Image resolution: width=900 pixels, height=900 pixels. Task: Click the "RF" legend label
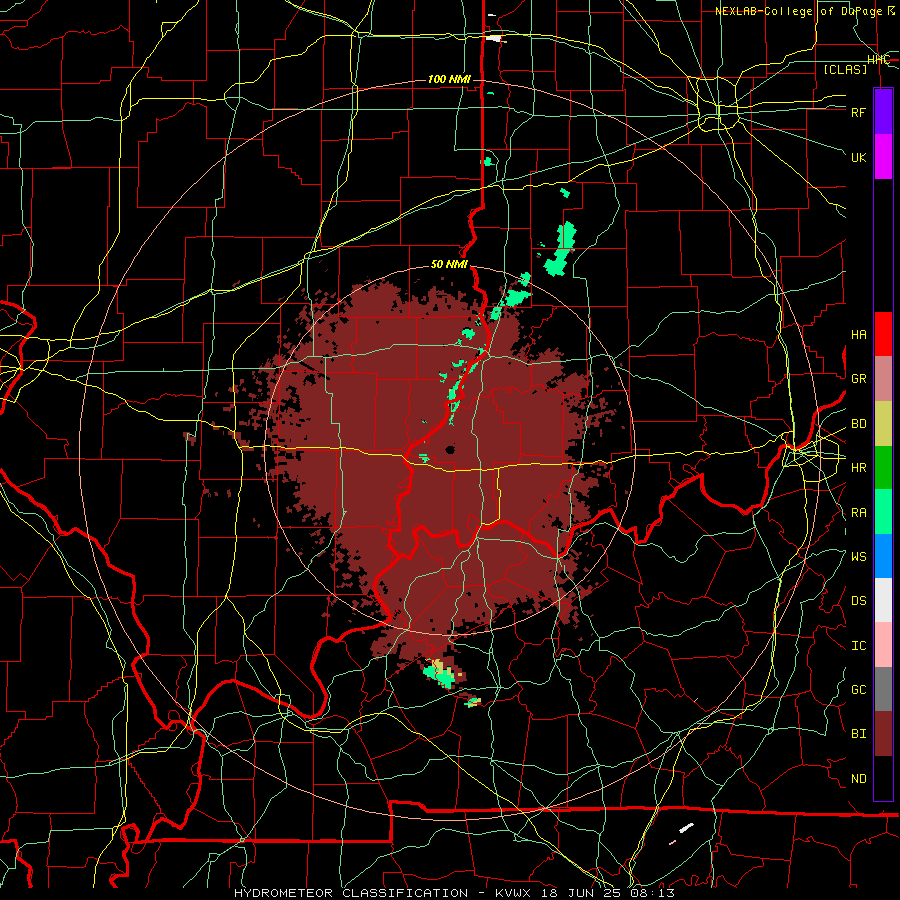coord(858,112)
